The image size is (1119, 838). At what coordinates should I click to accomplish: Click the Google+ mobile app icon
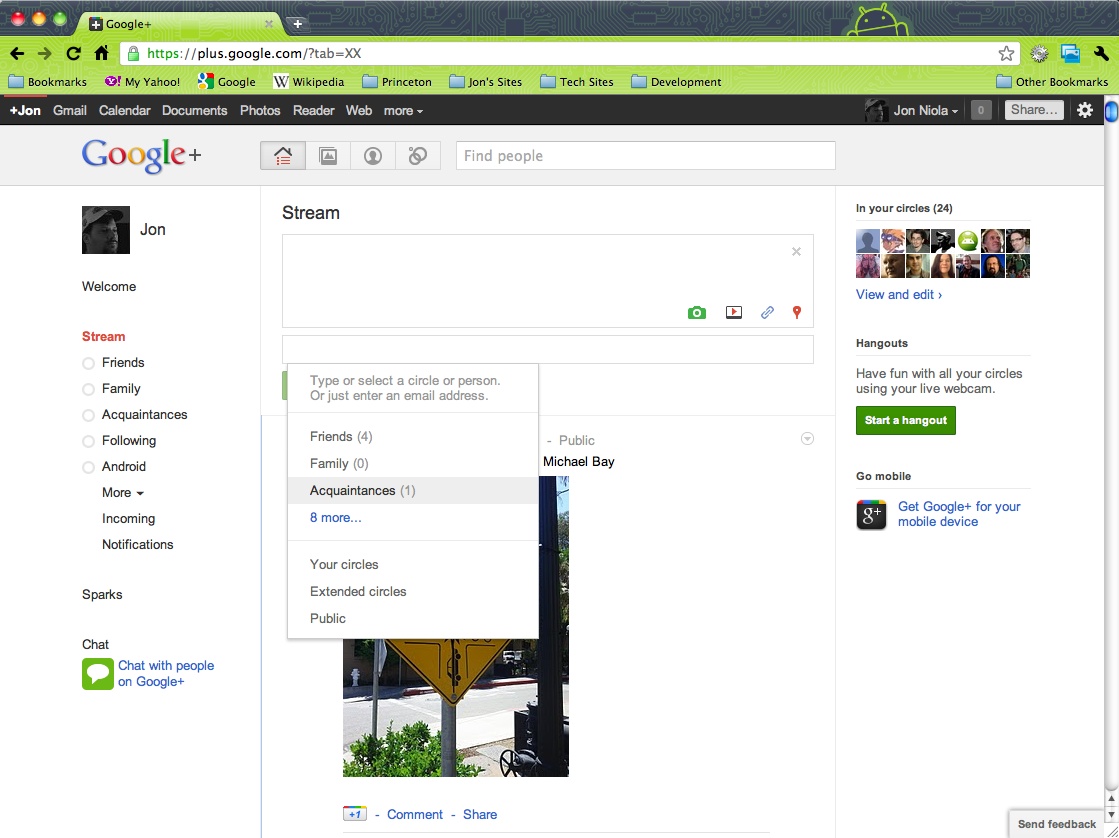click(x=871, y=515)
